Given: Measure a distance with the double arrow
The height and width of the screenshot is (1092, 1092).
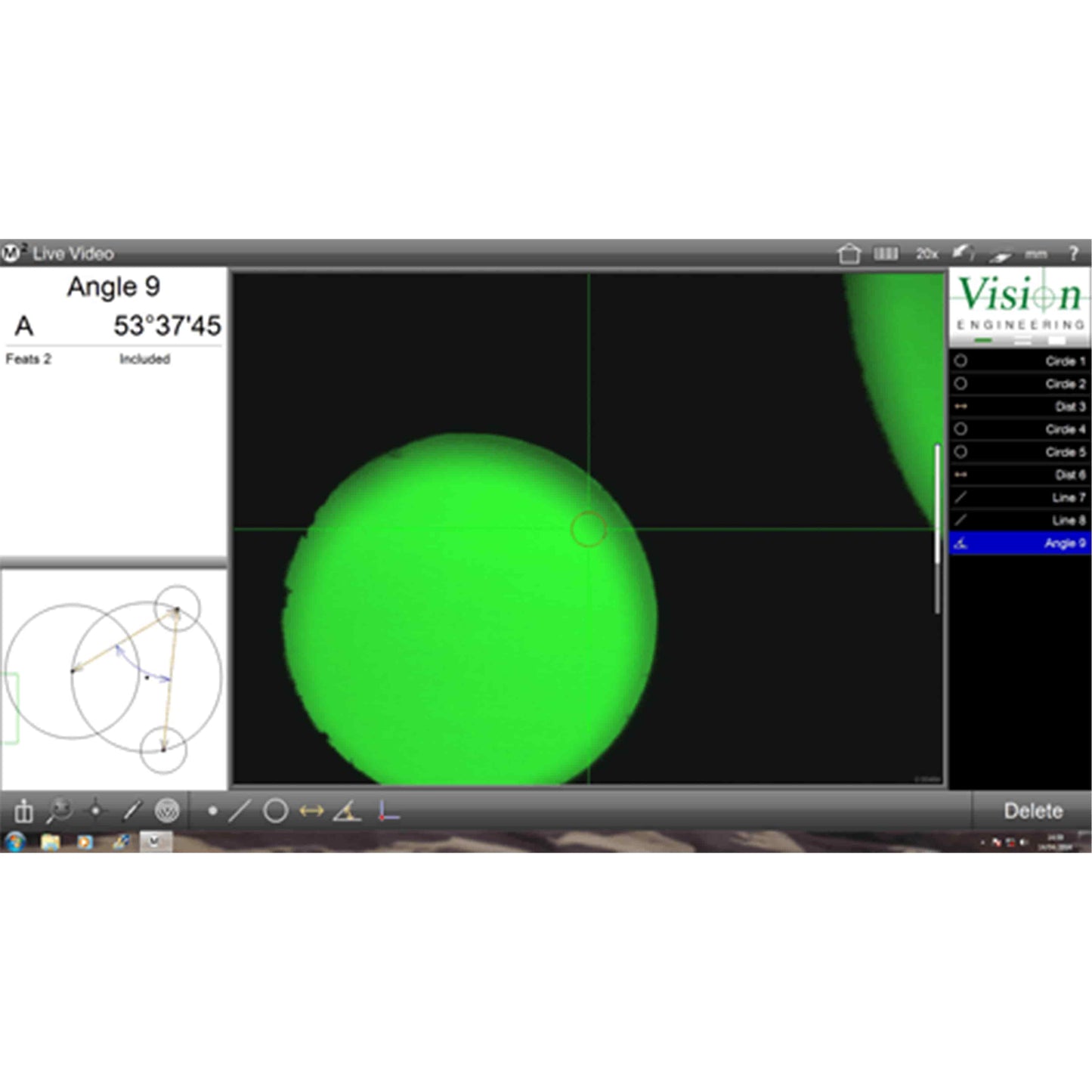Looking at the screenshot, I should [311, 812].
